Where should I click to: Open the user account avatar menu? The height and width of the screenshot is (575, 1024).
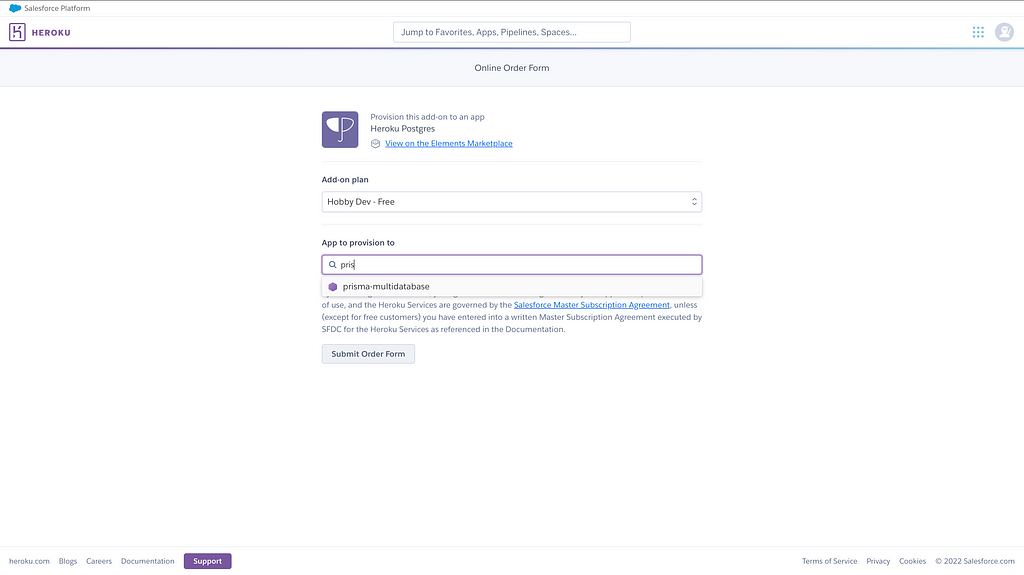1004,32
